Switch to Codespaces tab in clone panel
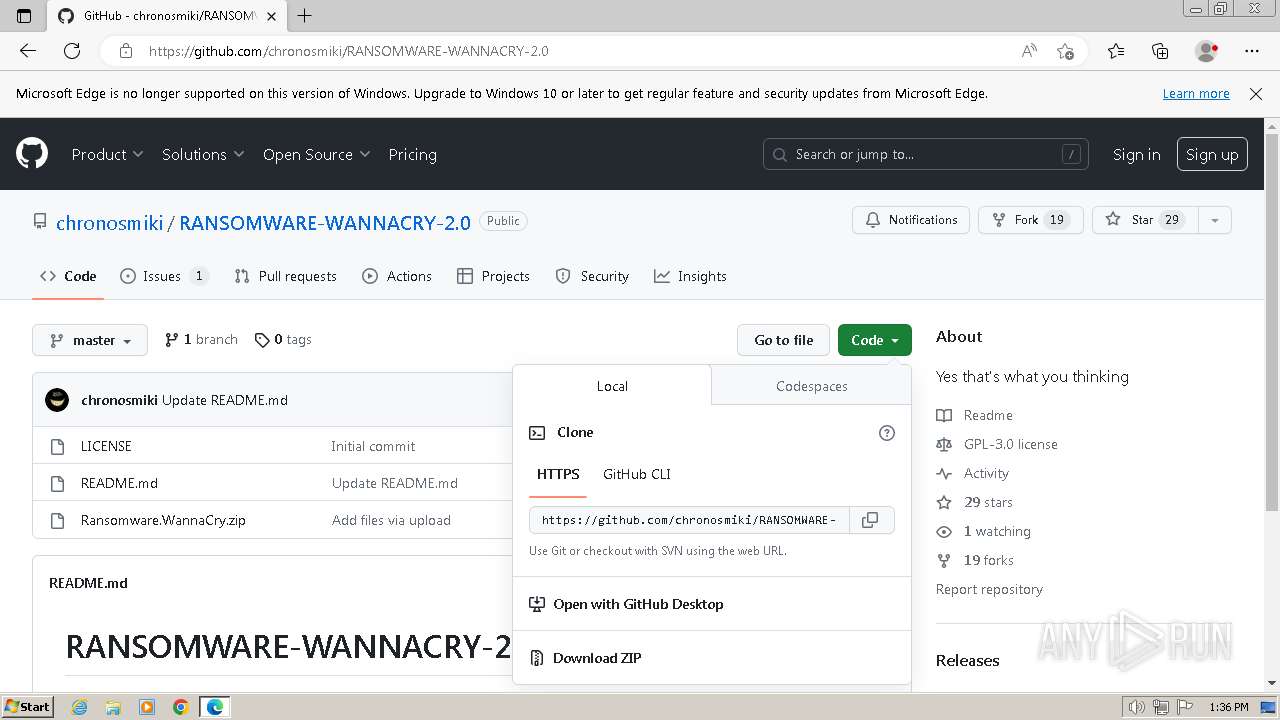1280x720 pixels. [811, 386]
